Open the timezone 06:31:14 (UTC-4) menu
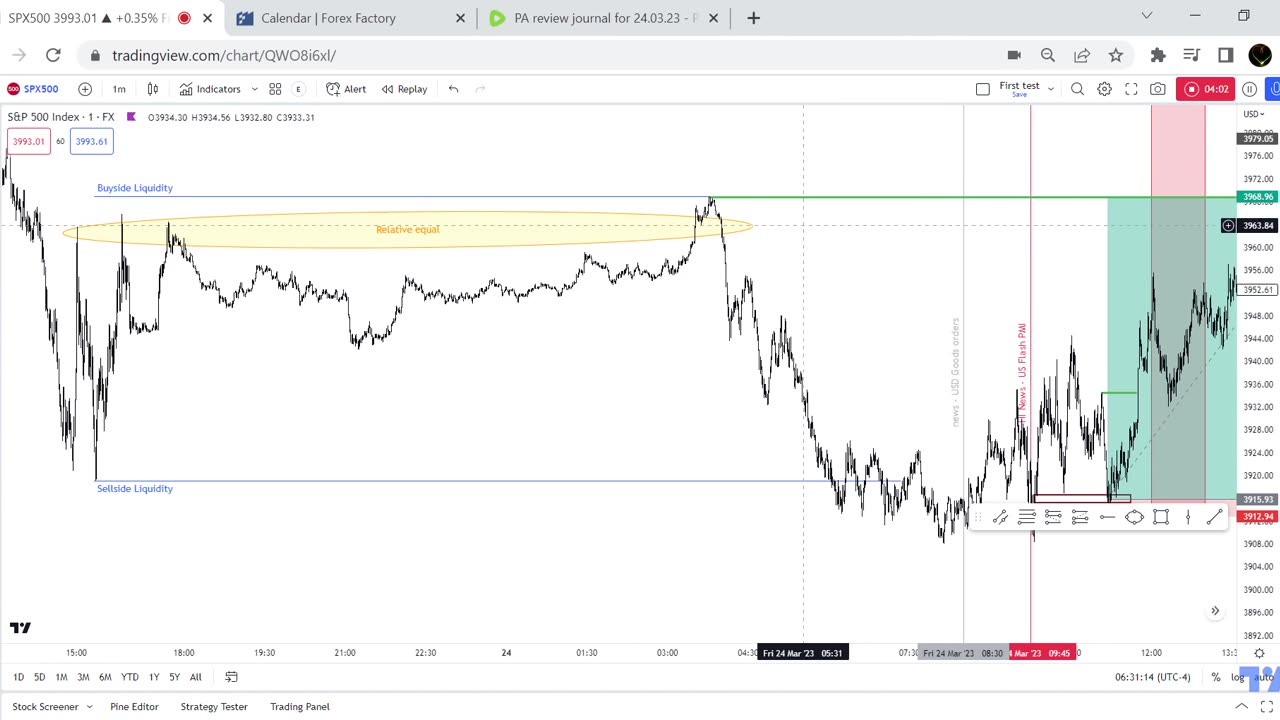This screenshot has width=1280, height=720. tap(1153, 677)
